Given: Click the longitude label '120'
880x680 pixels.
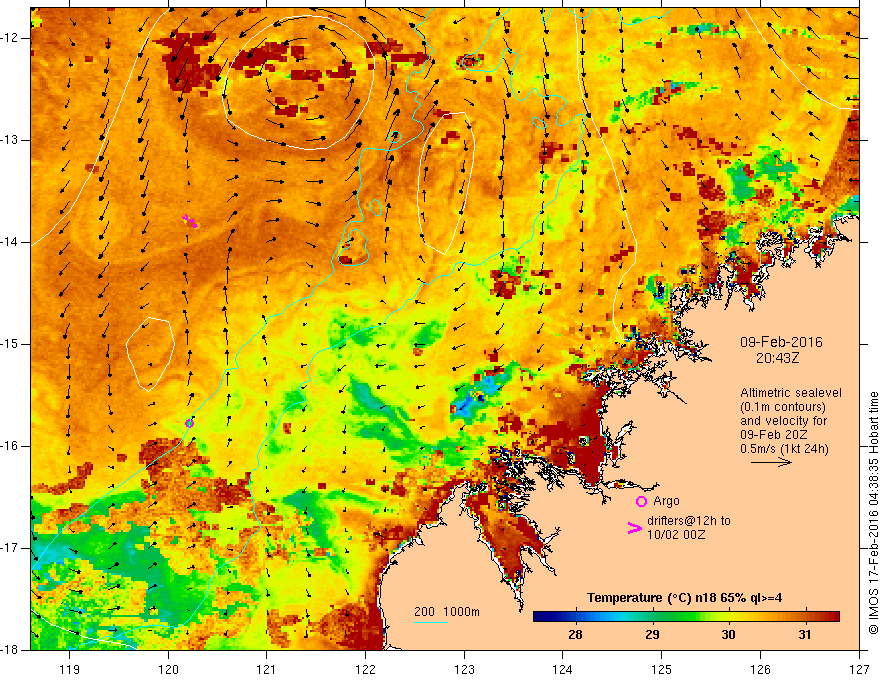Looking at the screenshot, I should (x=168, y=669).
